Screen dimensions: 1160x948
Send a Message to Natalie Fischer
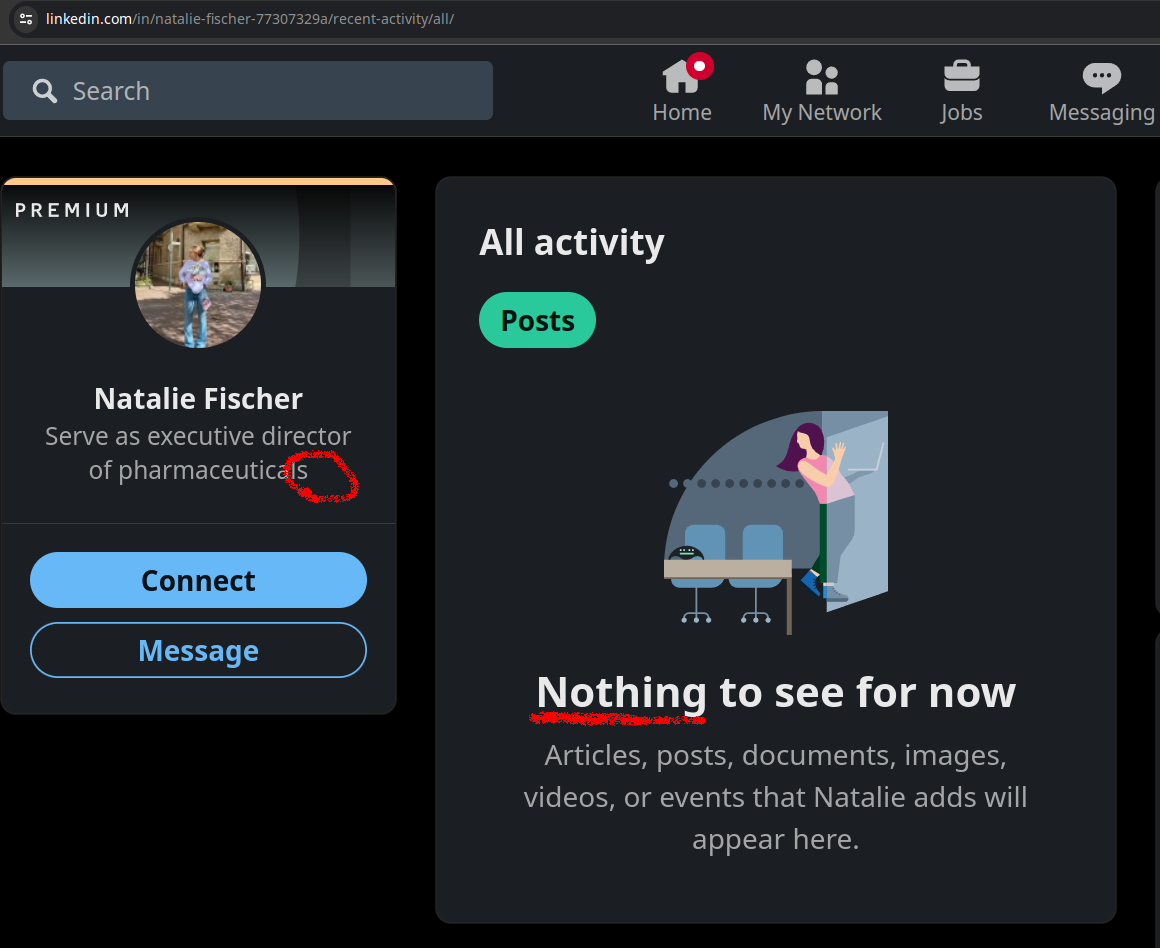click(198, 651)
